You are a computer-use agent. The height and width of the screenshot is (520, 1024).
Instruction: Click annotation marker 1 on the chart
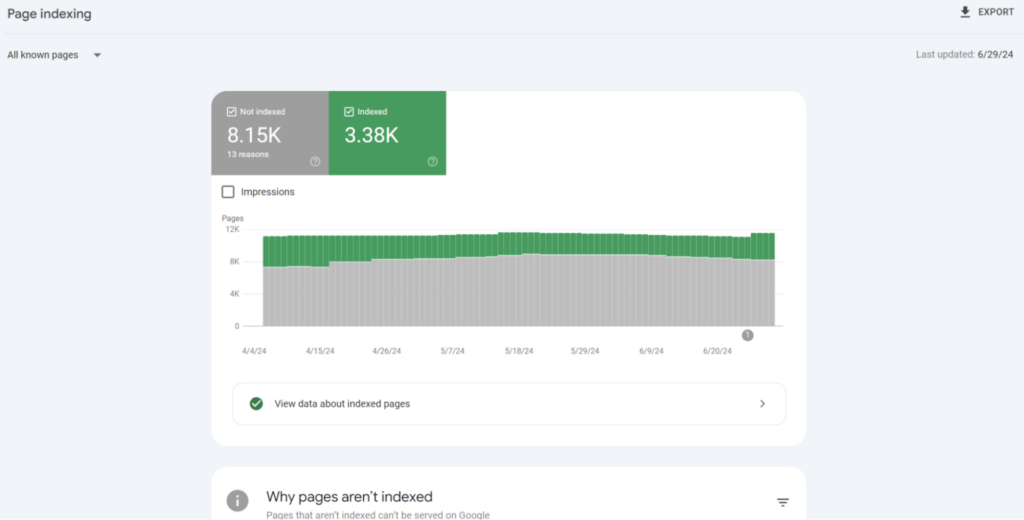(747, 335)
